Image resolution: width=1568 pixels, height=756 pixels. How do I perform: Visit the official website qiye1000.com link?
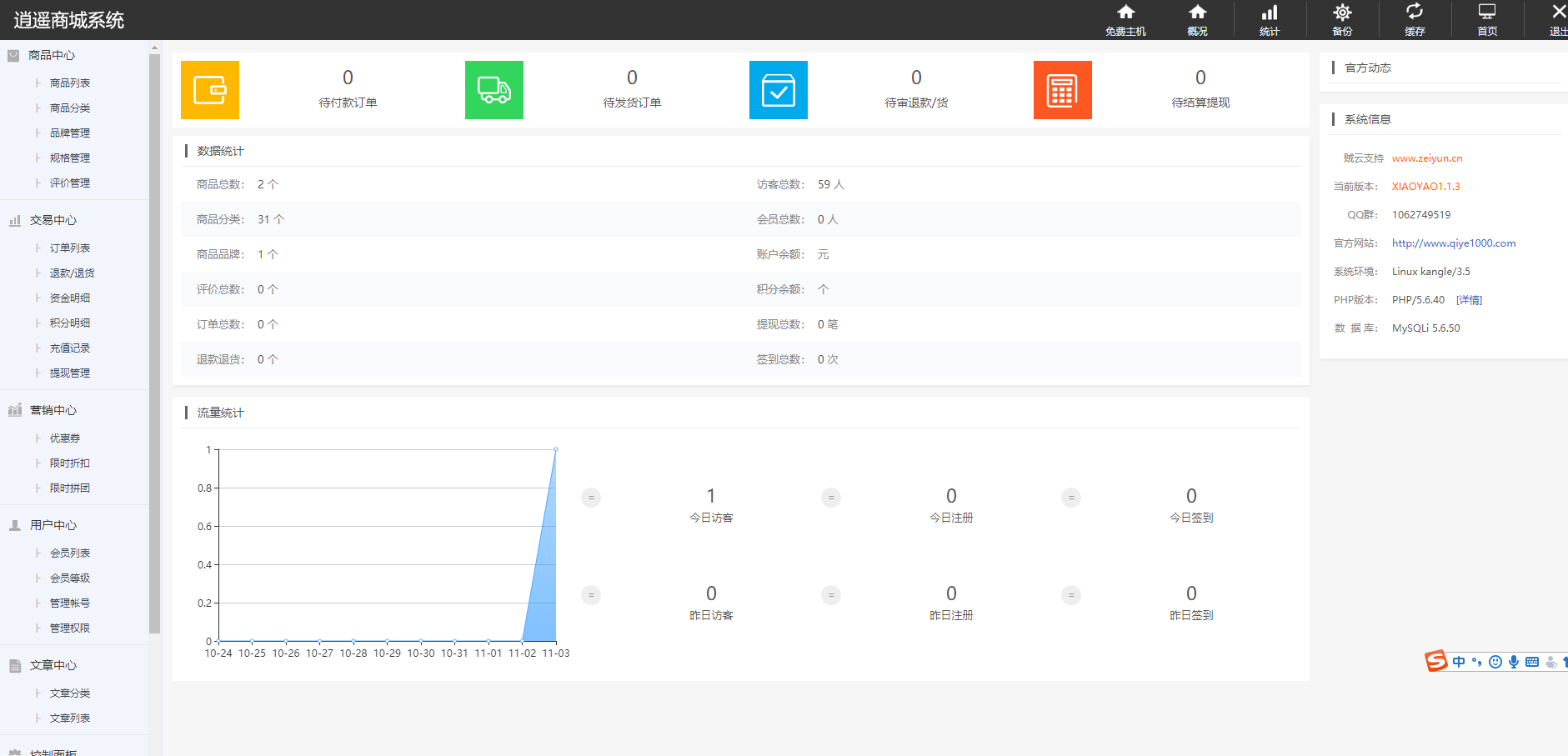[x=1454, y=243]
